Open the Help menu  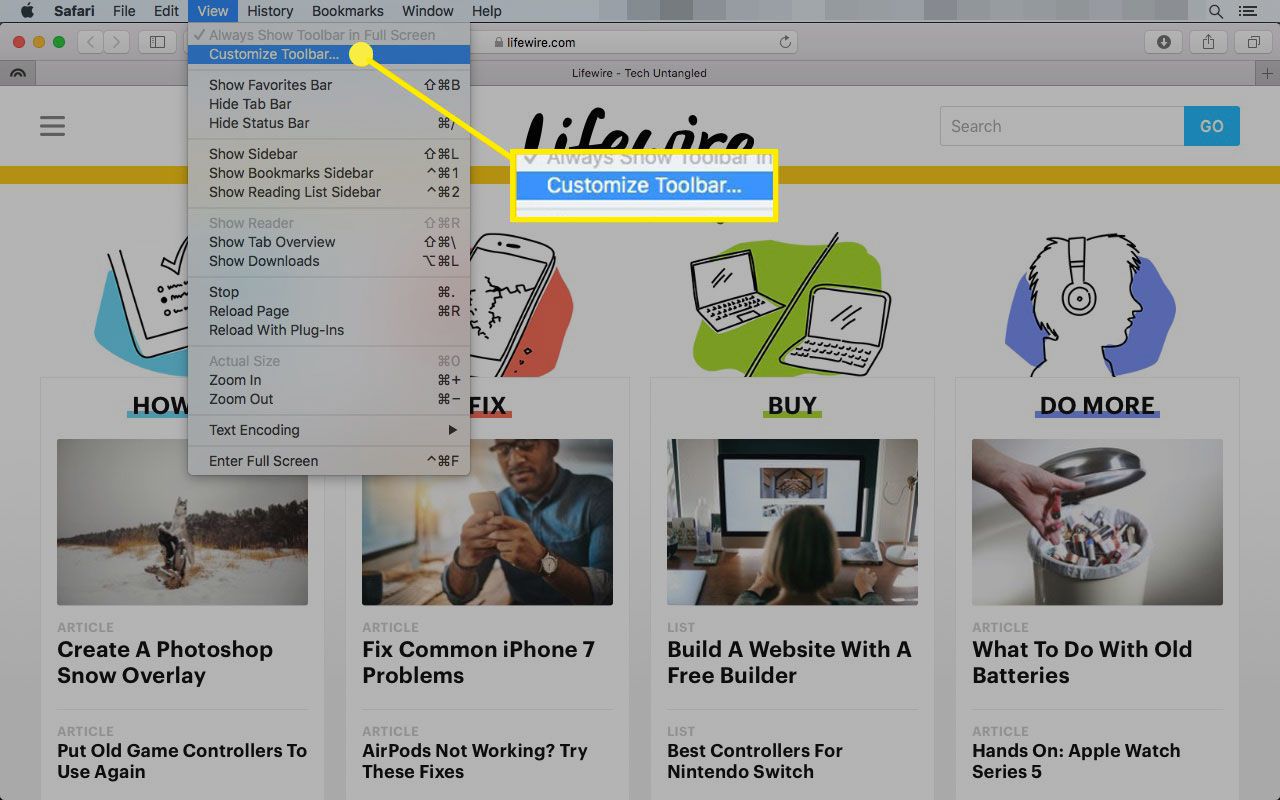click(x=486, y=11)
